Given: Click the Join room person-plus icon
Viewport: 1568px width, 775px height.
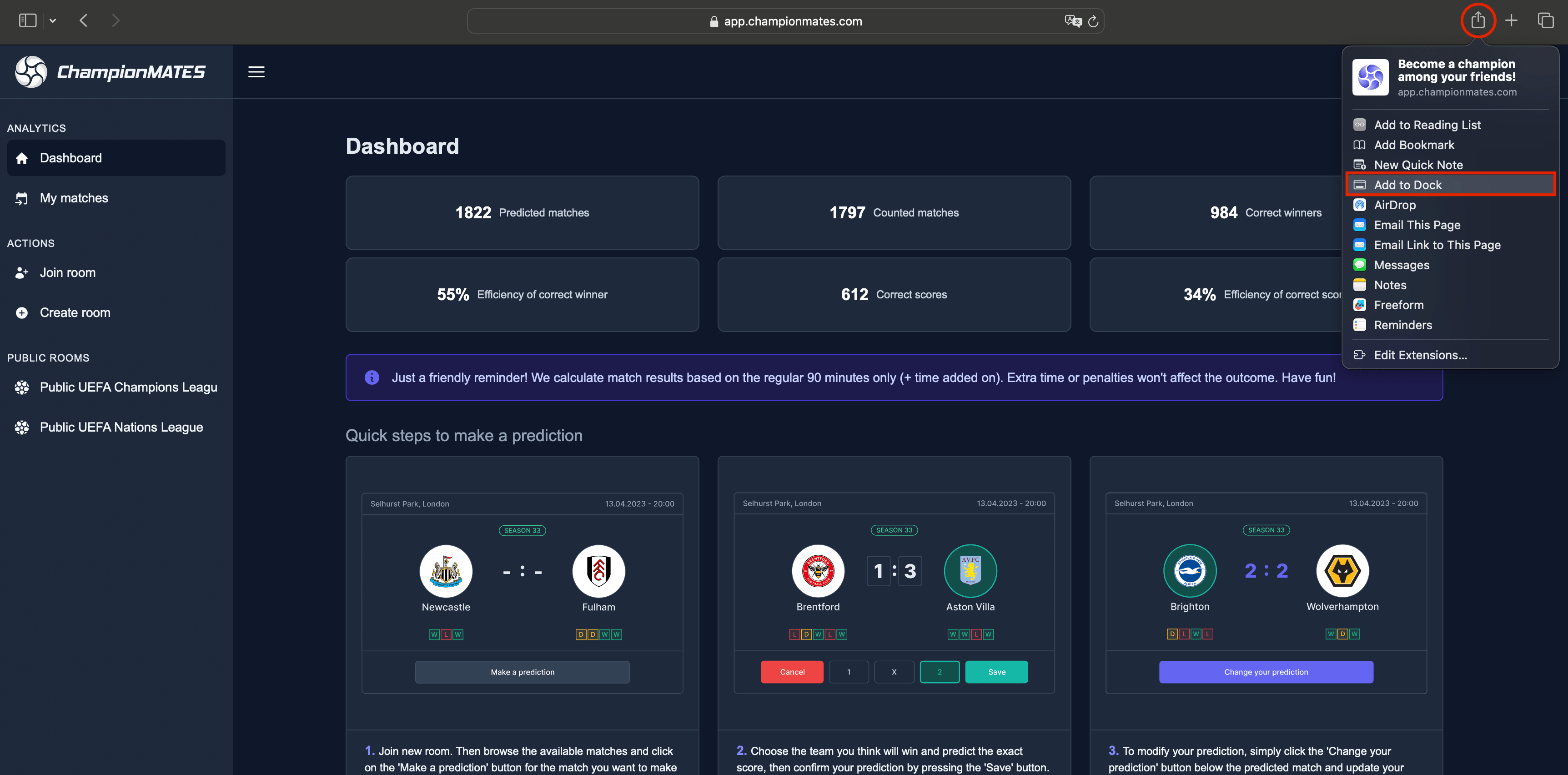Looking at the screenshot, I should point(22,273).
